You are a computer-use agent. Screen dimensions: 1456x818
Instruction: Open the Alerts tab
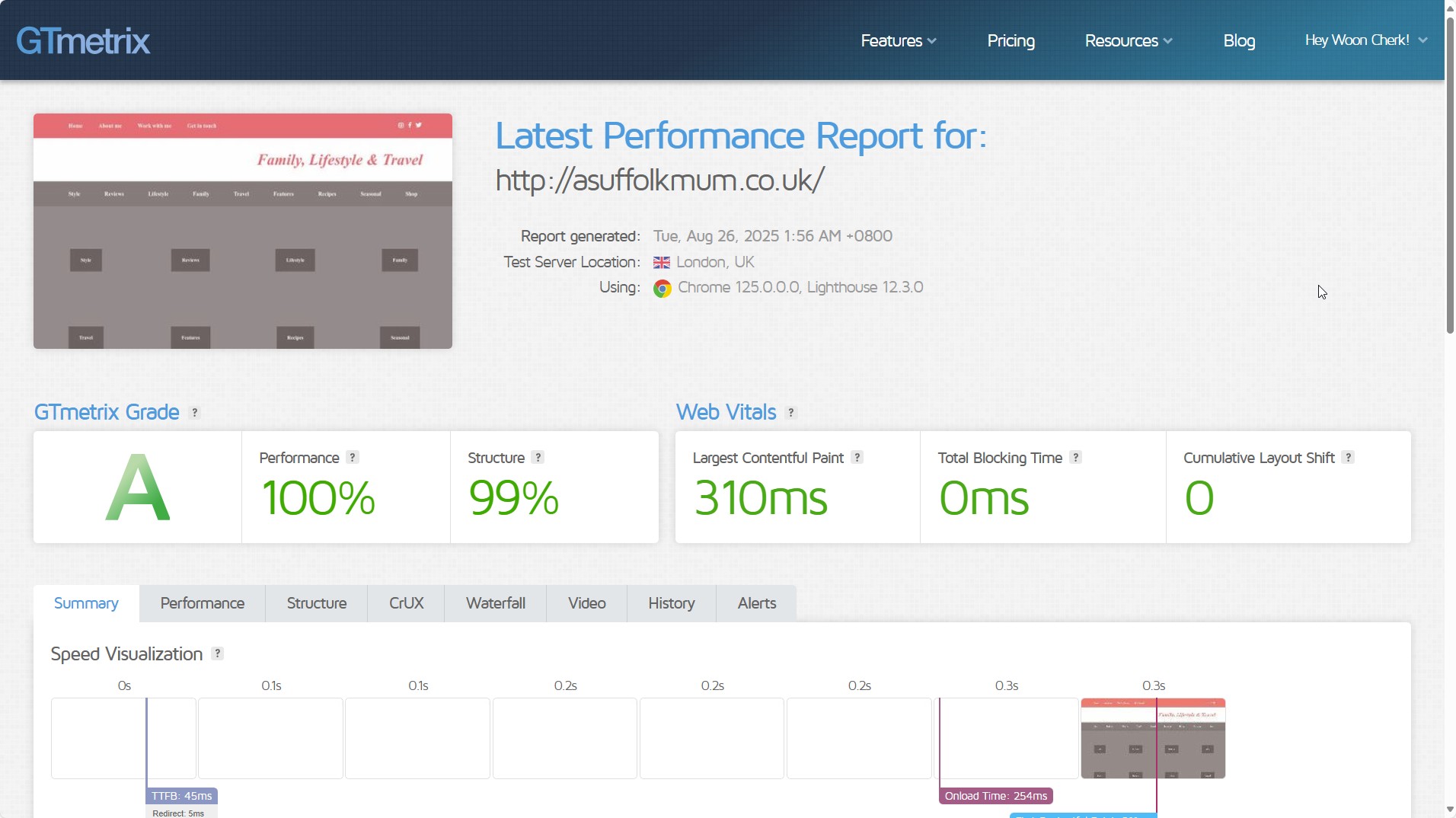coord(757,603)
